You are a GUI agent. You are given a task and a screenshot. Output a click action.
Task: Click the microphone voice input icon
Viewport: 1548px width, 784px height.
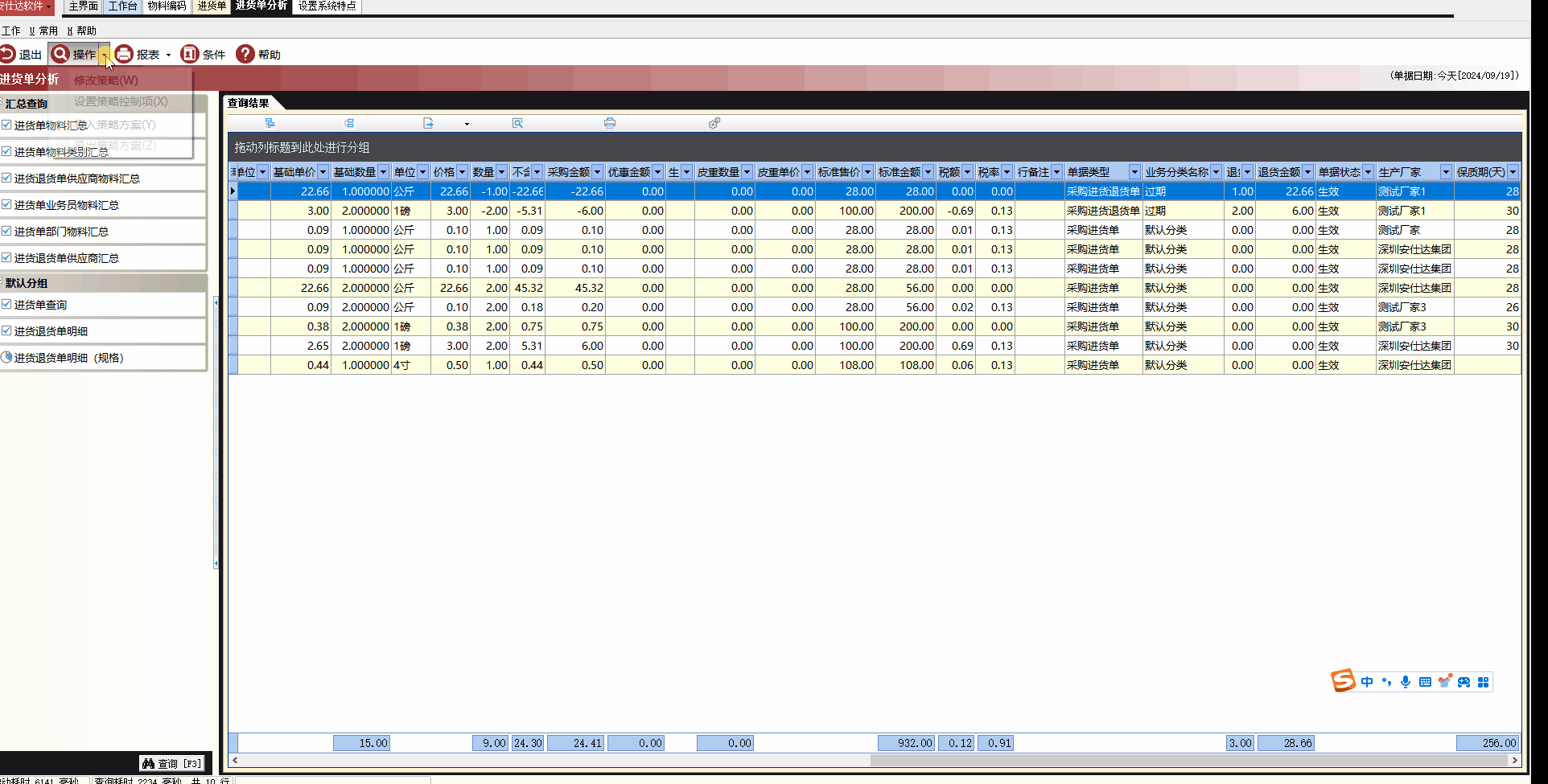tap(1406, 682)
